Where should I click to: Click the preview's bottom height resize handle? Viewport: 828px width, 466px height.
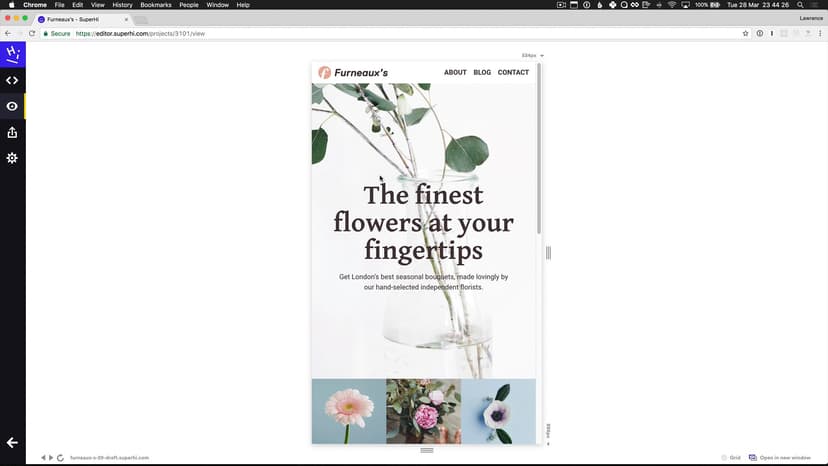(427, 450)
